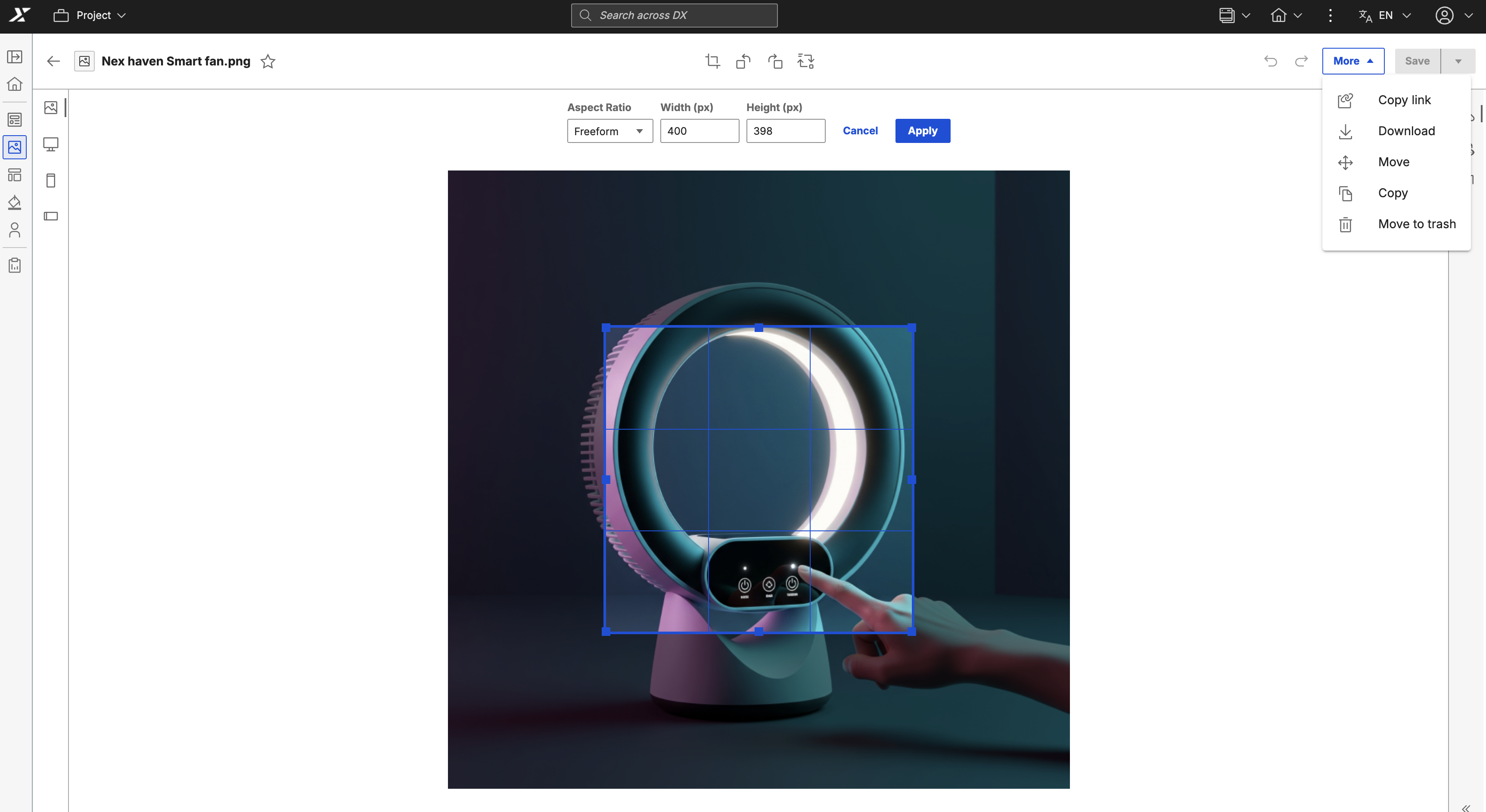Image resolution: width=1486 pixels, height=812 pixels.
Task: Open the Aspect Ratio Freeform dropdown
Action: (610, 131)
